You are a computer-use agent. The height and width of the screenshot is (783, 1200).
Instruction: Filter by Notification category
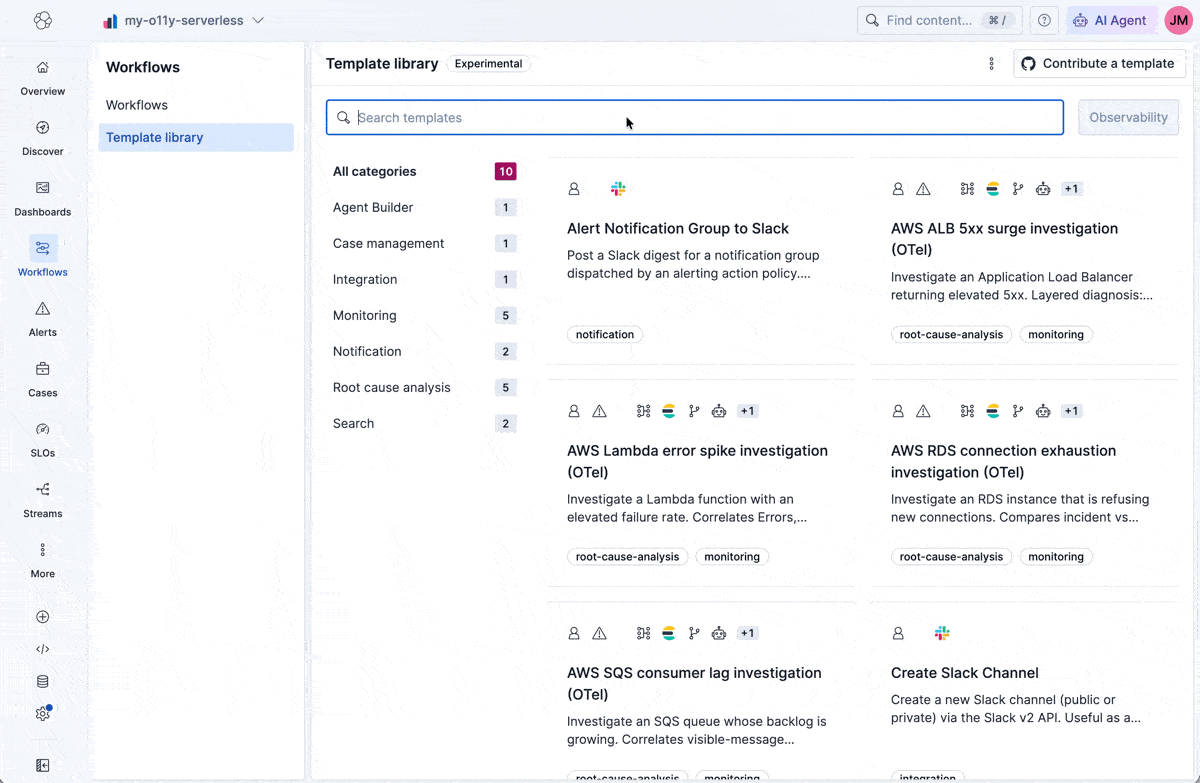(424, 351)
